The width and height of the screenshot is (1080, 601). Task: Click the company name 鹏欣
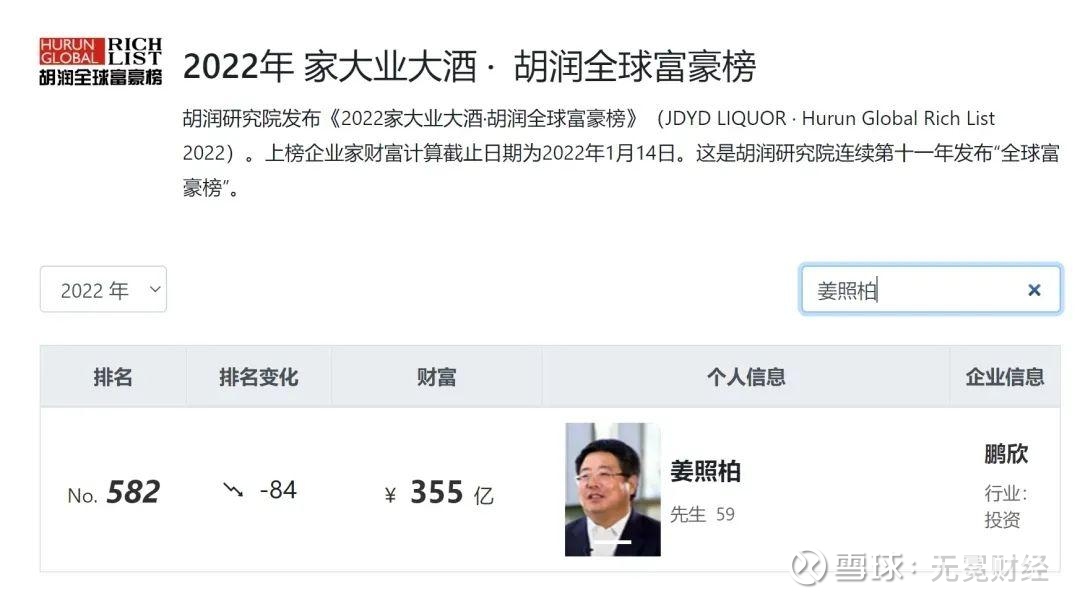[x=1006, y=454]
